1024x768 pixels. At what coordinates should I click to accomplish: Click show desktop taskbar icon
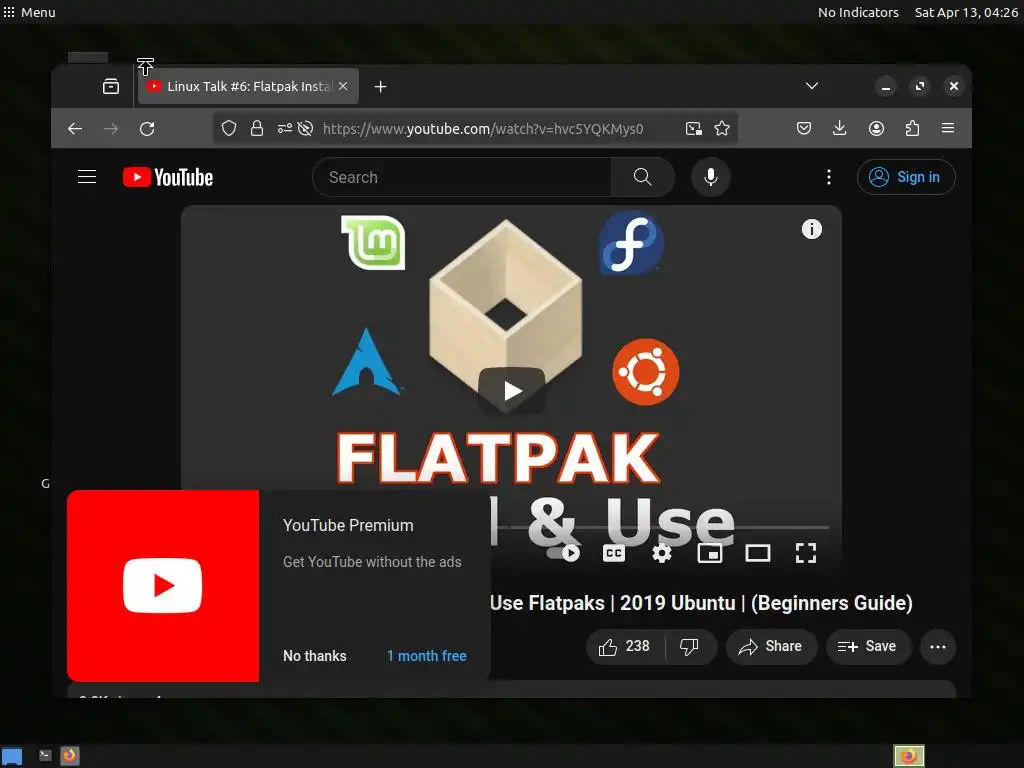tap(12, 756)
